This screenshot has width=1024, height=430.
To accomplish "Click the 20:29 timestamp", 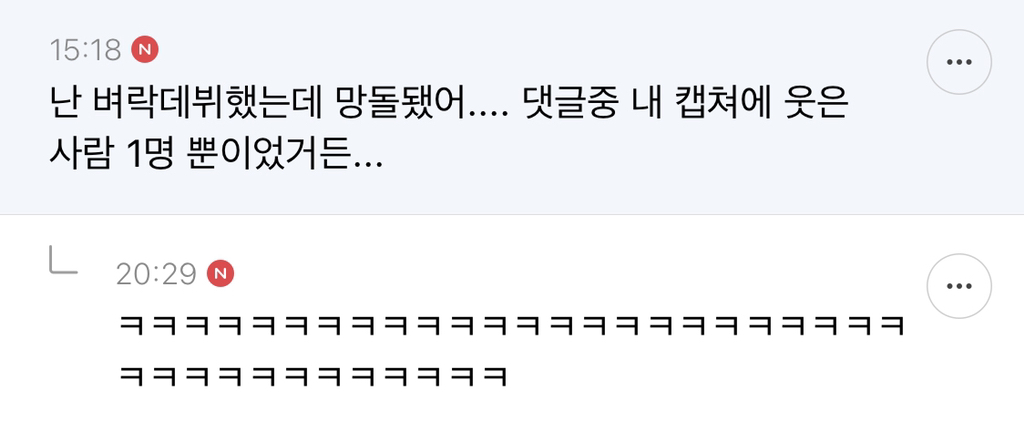I will coord(156,274).
